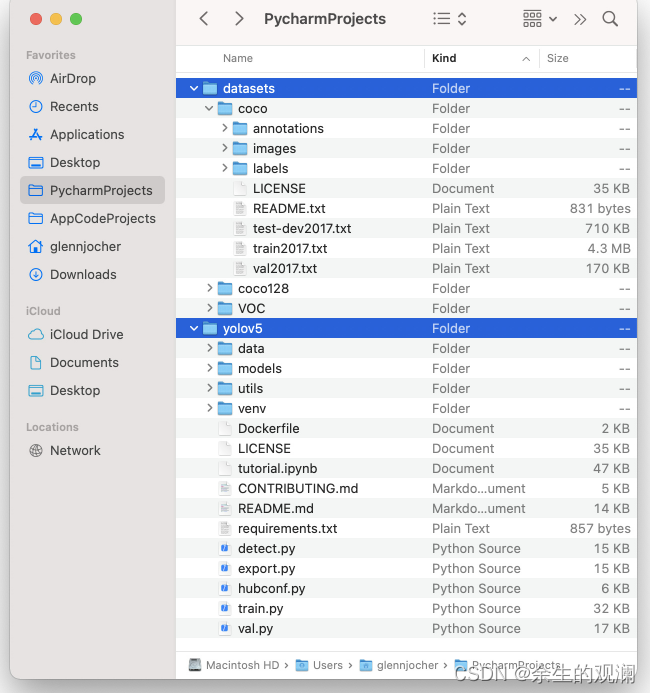Expand the models folder
The width and height of the screenshot is (650, 693).
coord(209,368)
